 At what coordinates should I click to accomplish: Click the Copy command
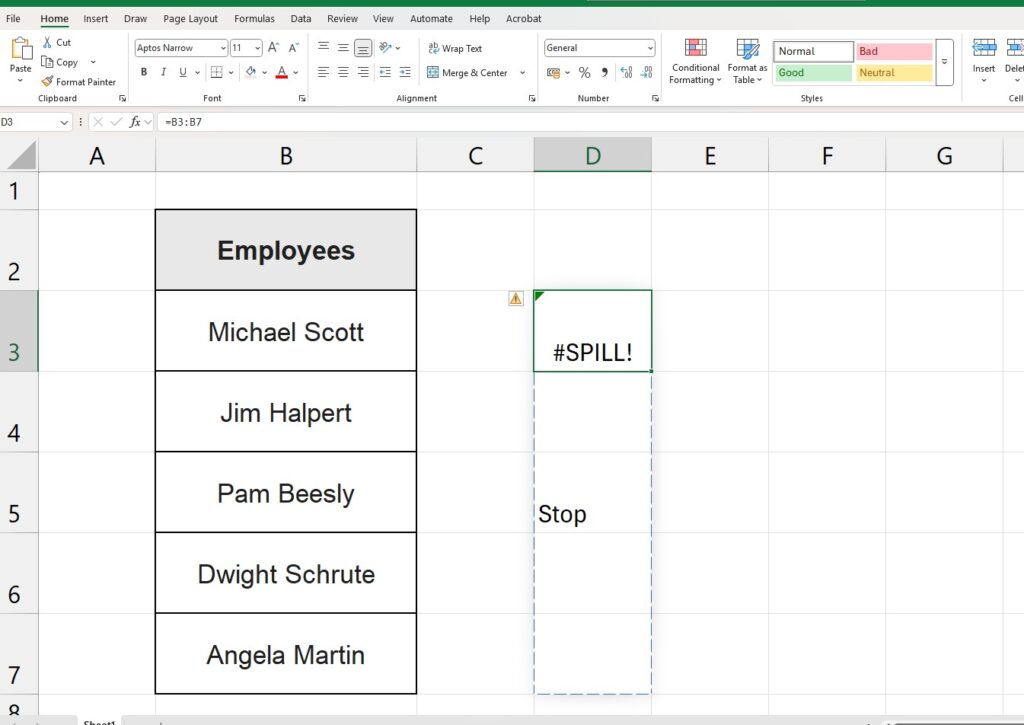(x=62, y=62)
